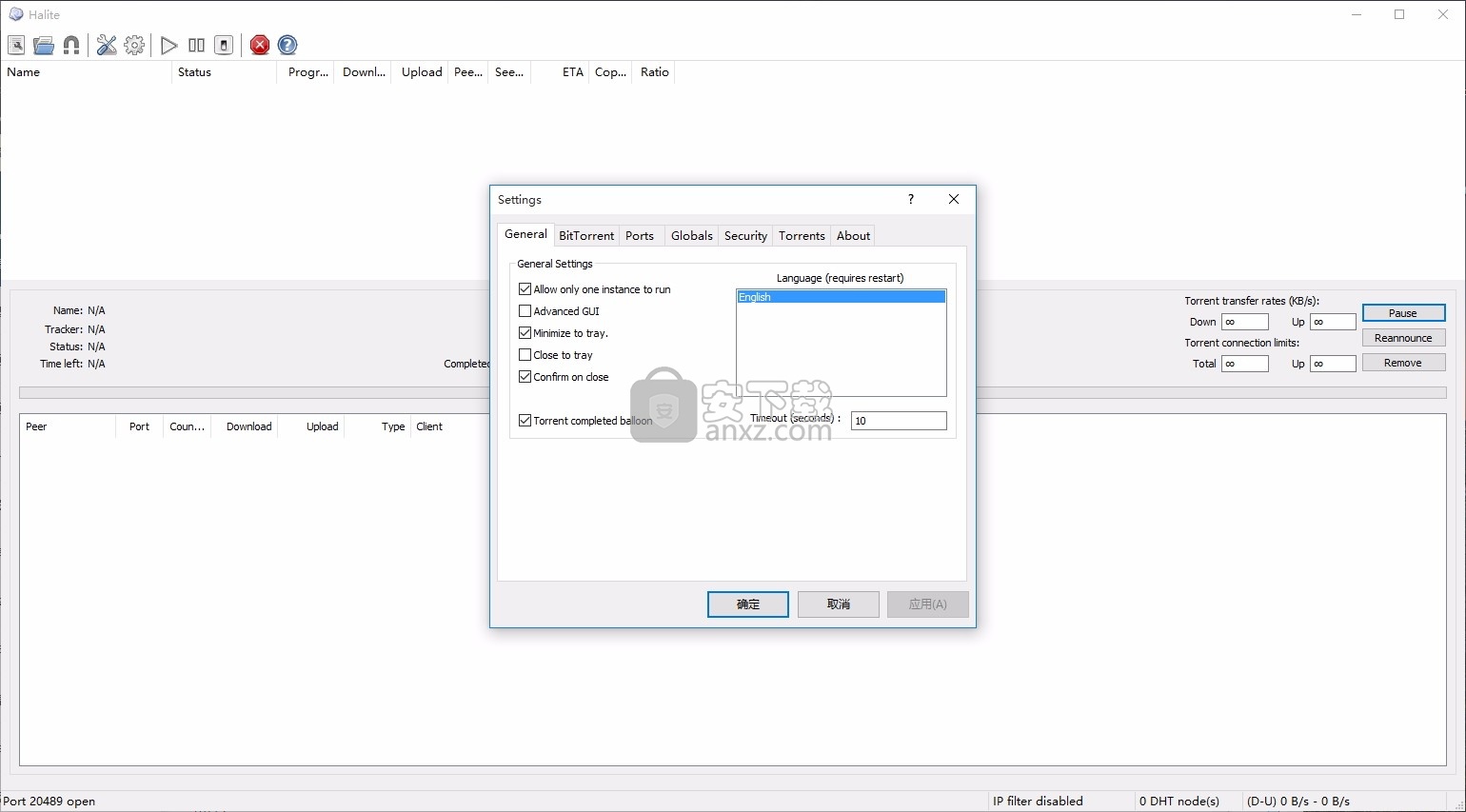Click IP filter disabled status text

pyautogui.click(x=1038, y=802)
